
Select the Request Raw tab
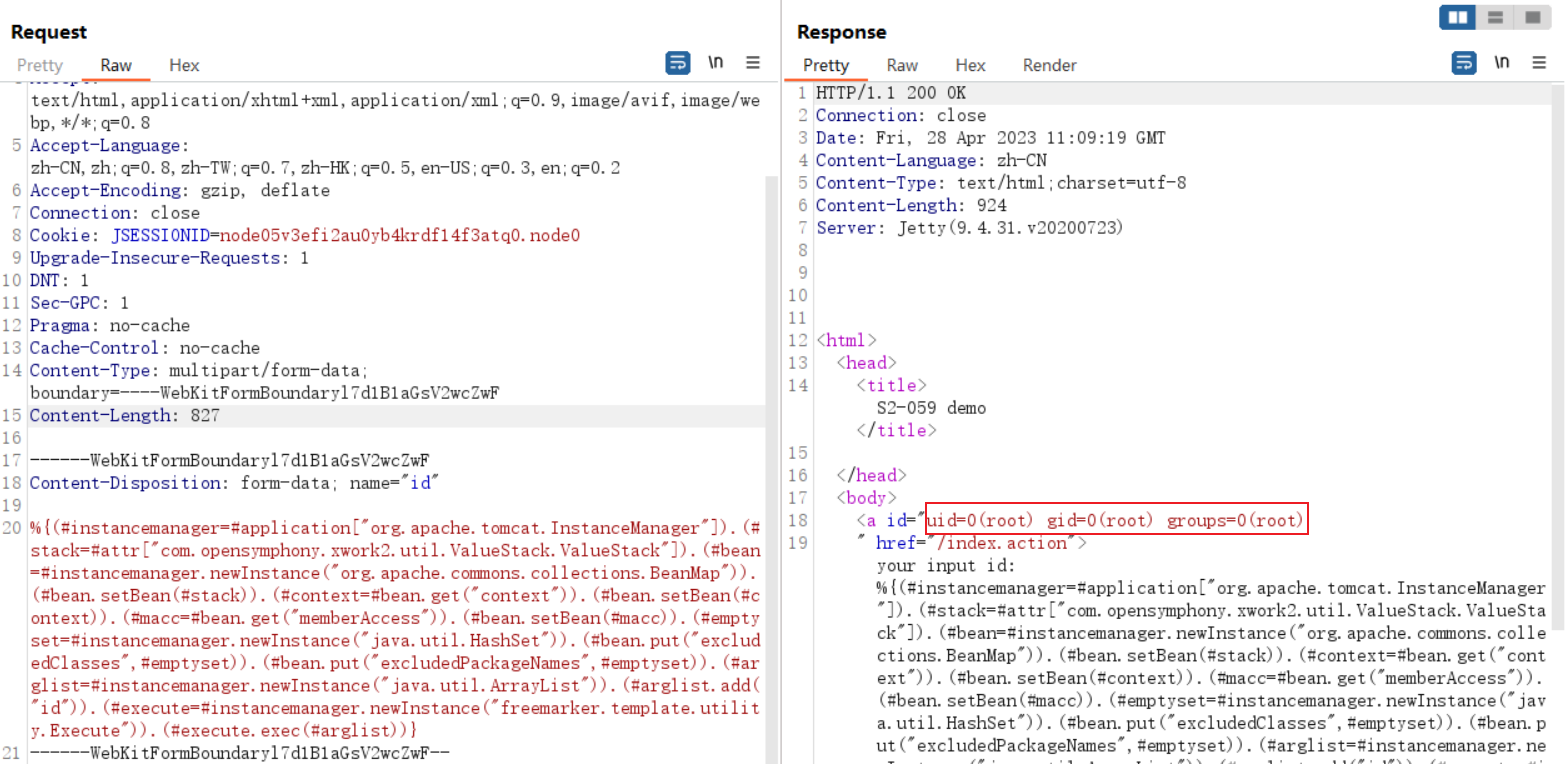pyautogui.click(x=116, y=65)
